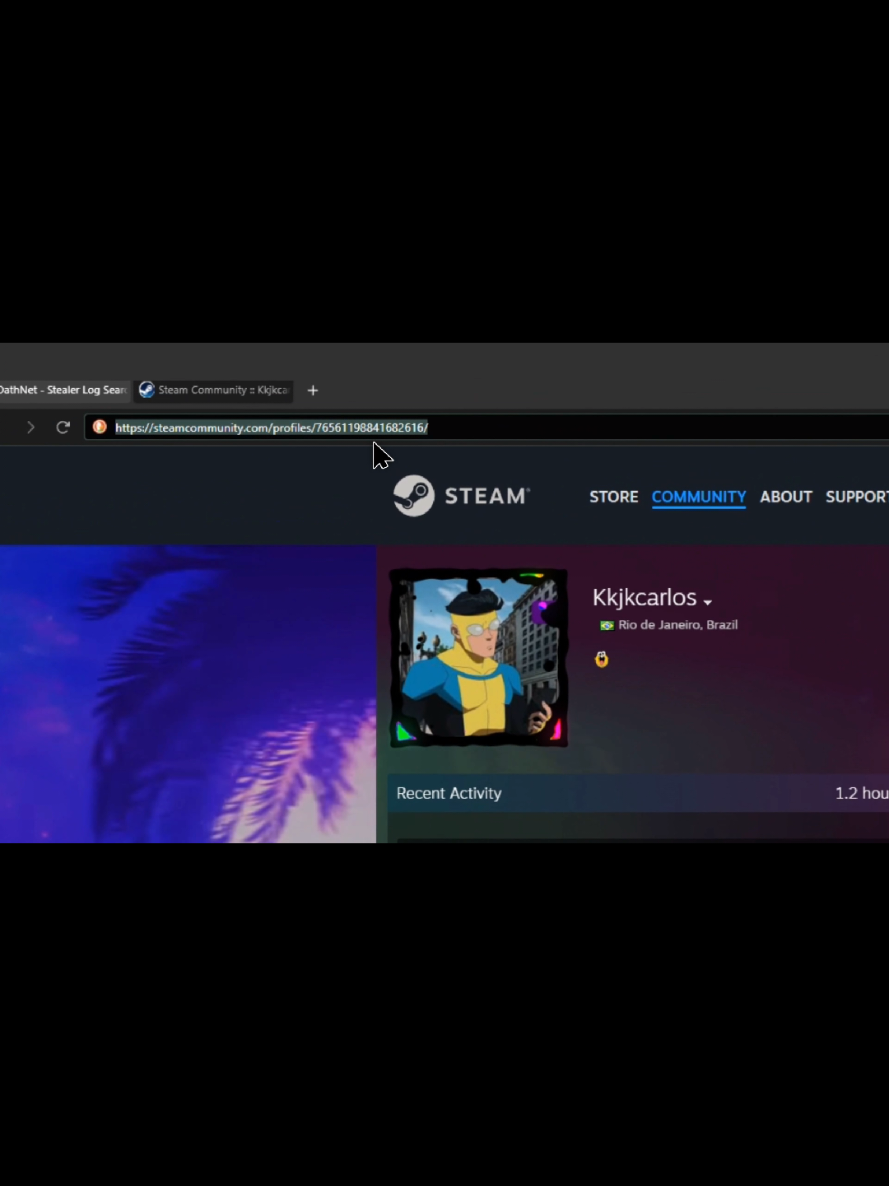Open the STORE menu

pos(614,497)
